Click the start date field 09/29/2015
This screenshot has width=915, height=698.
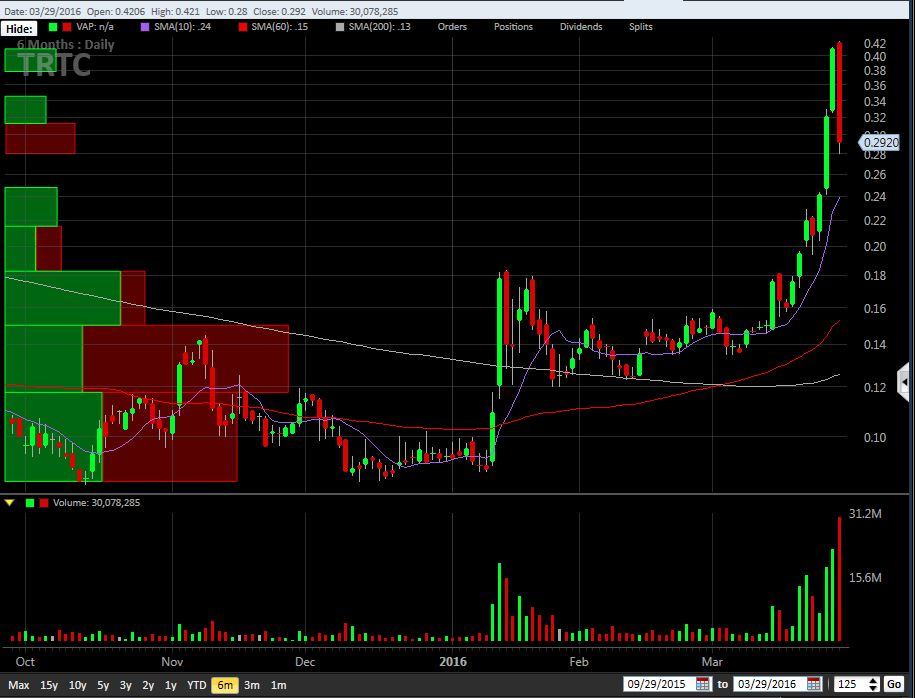(x=658, y=684)
